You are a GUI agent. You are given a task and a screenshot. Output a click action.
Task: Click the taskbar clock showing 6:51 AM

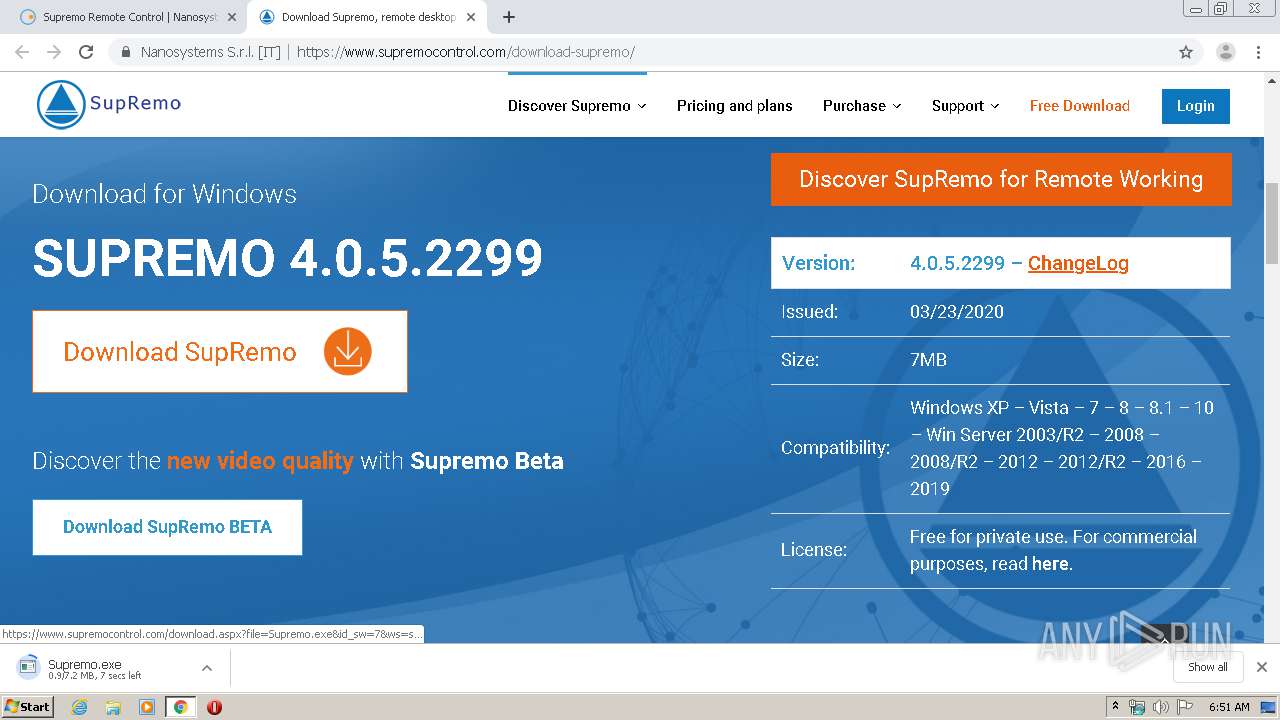coord(1228,707)
